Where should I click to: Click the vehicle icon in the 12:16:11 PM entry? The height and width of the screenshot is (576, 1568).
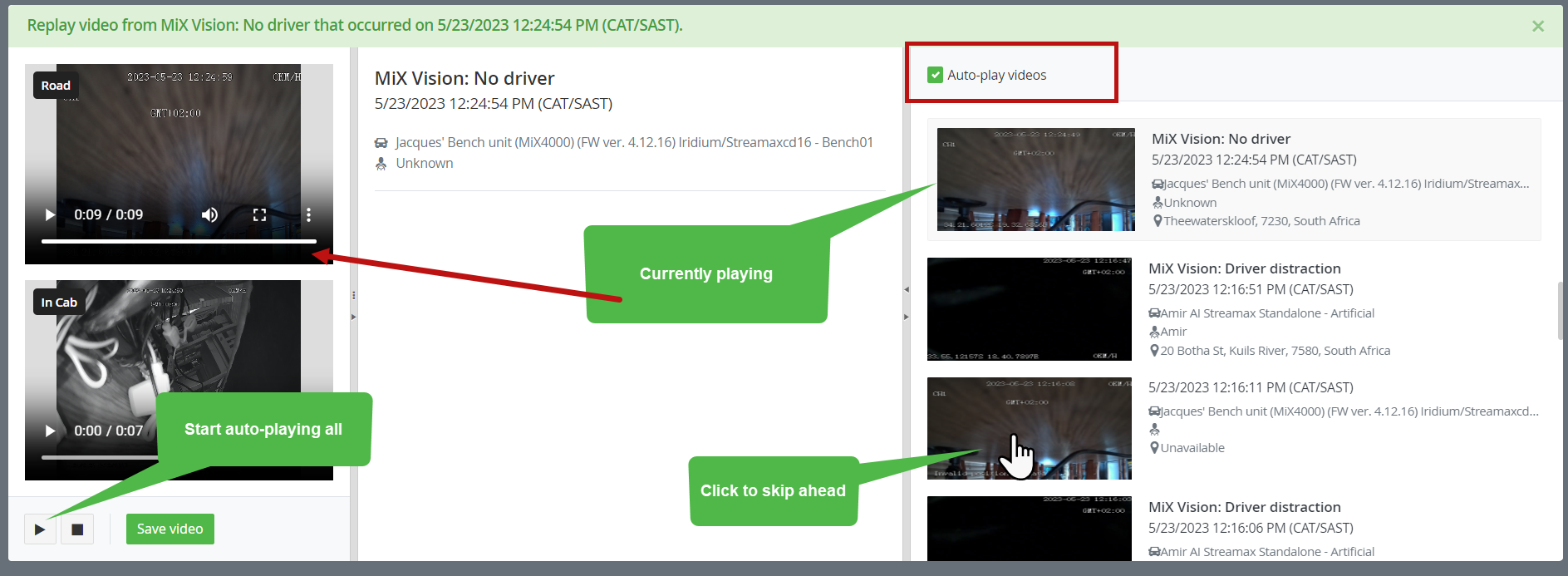pos(1154,411)
